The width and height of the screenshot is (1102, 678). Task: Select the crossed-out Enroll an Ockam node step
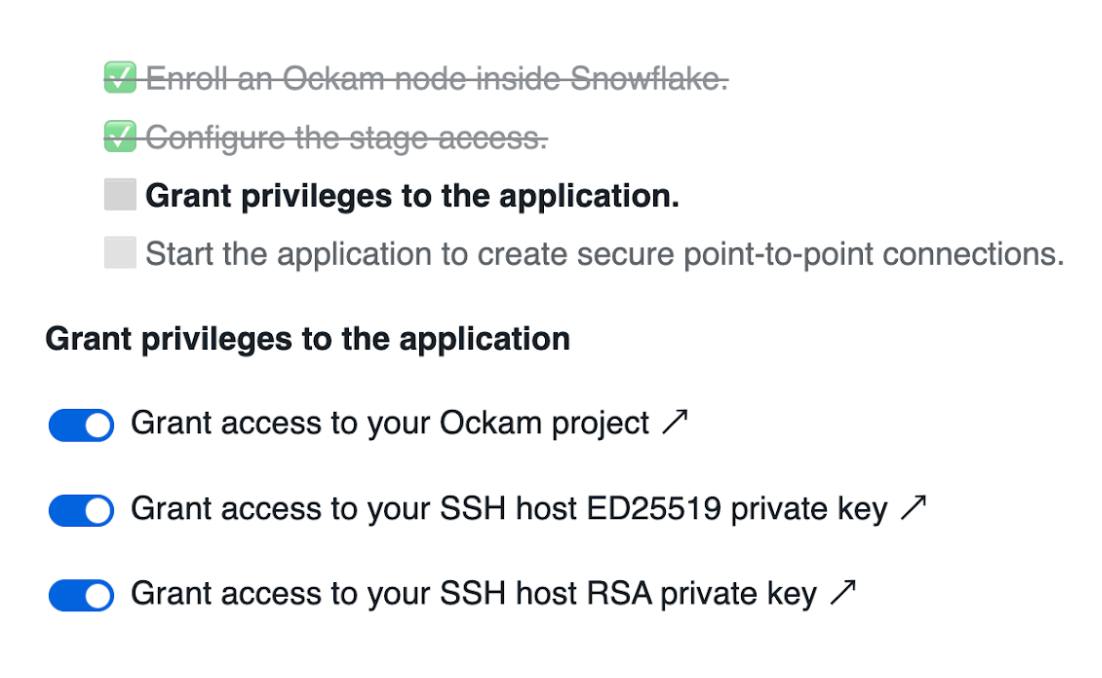pos(437,79)
